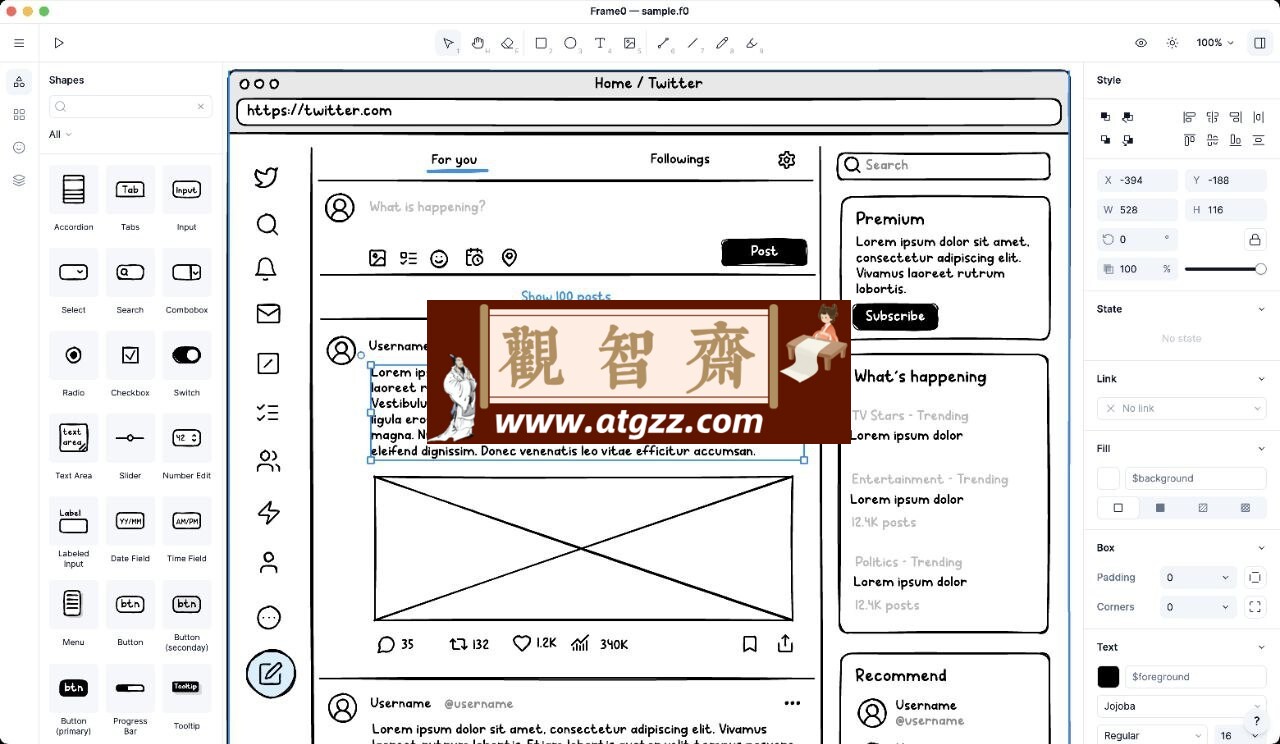Select the Highlighter tool
1280x744 pixels.
coord(753,43)
